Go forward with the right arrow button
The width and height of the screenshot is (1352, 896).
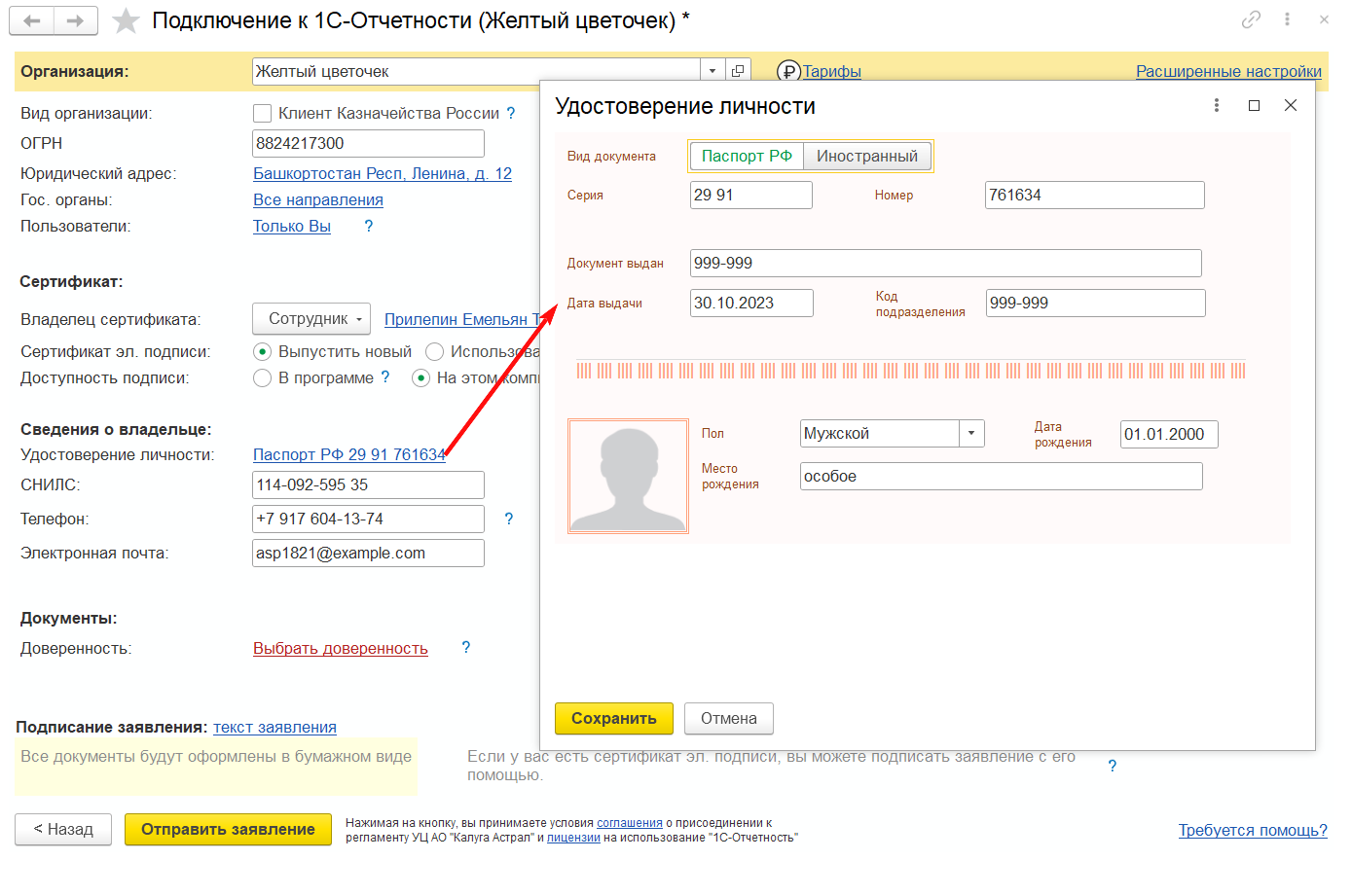[x=76, y=20]
